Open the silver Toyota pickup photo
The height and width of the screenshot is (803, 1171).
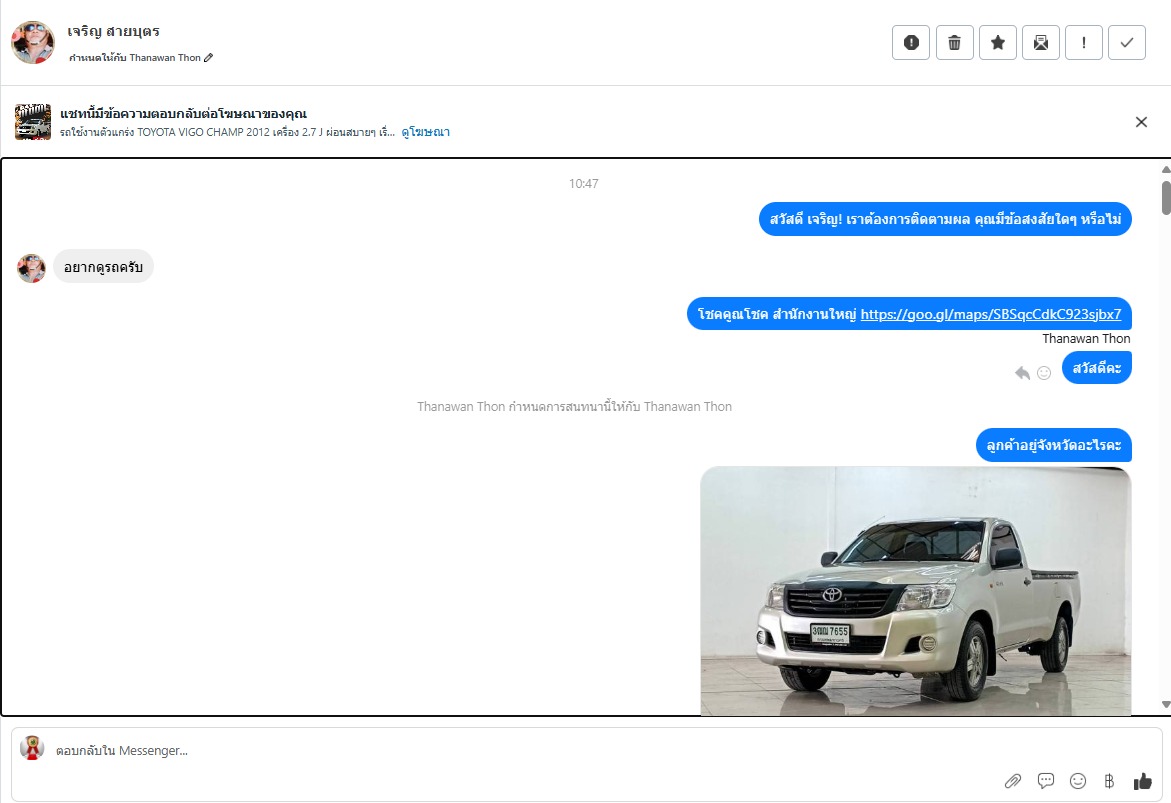click(x=915, y=590)
